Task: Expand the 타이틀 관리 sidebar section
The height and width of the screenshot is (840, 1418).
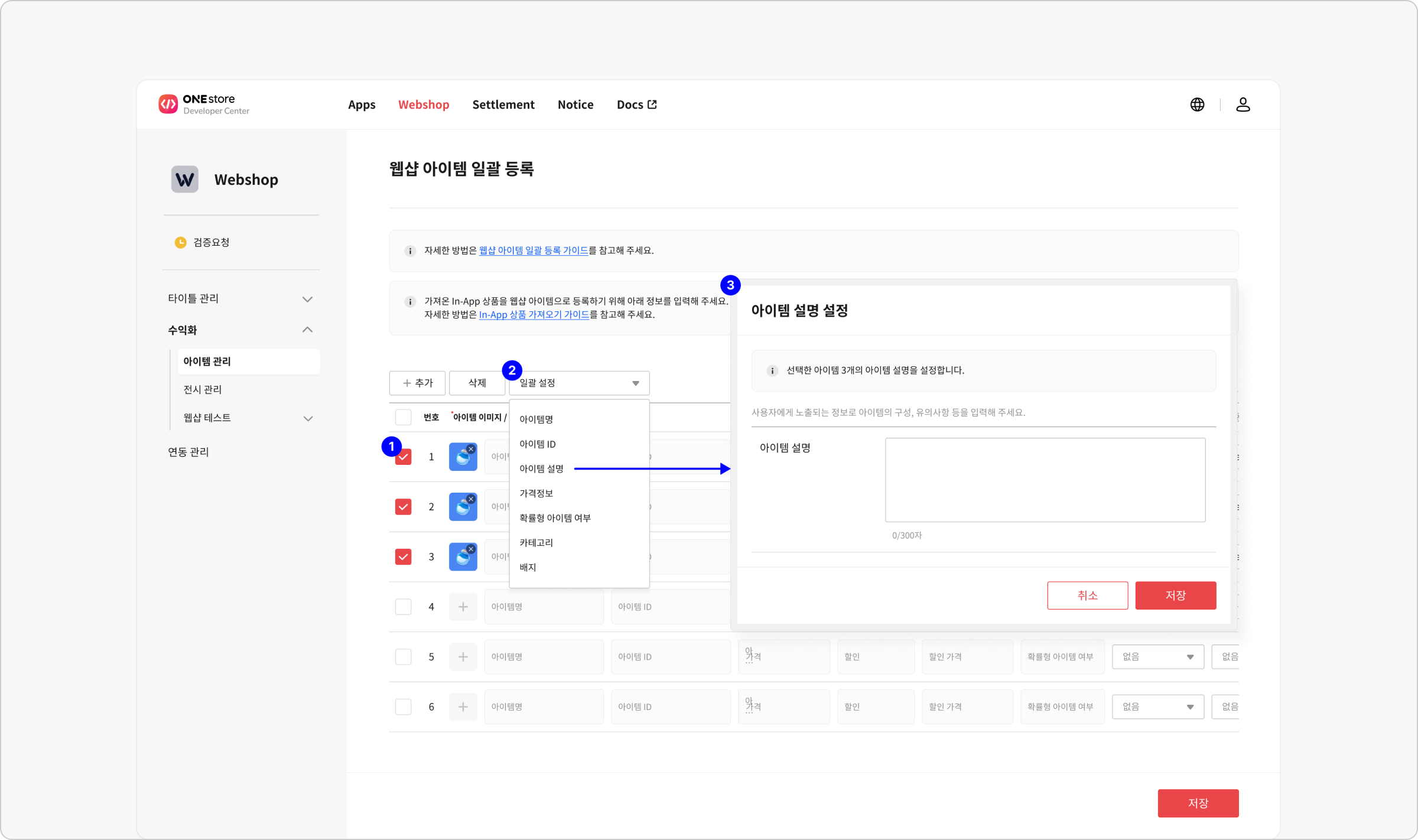Action: pos(307,299)
